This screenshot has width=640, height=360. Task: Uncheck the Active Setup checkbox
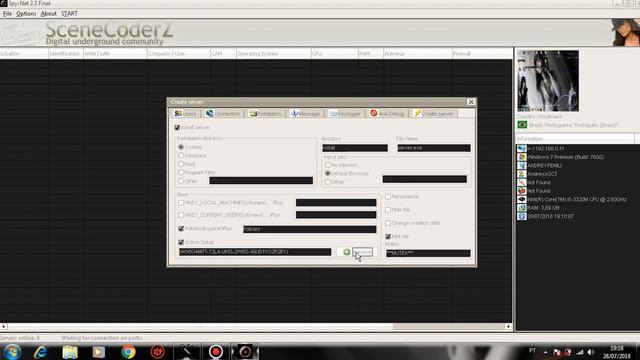tap(181, 242)
